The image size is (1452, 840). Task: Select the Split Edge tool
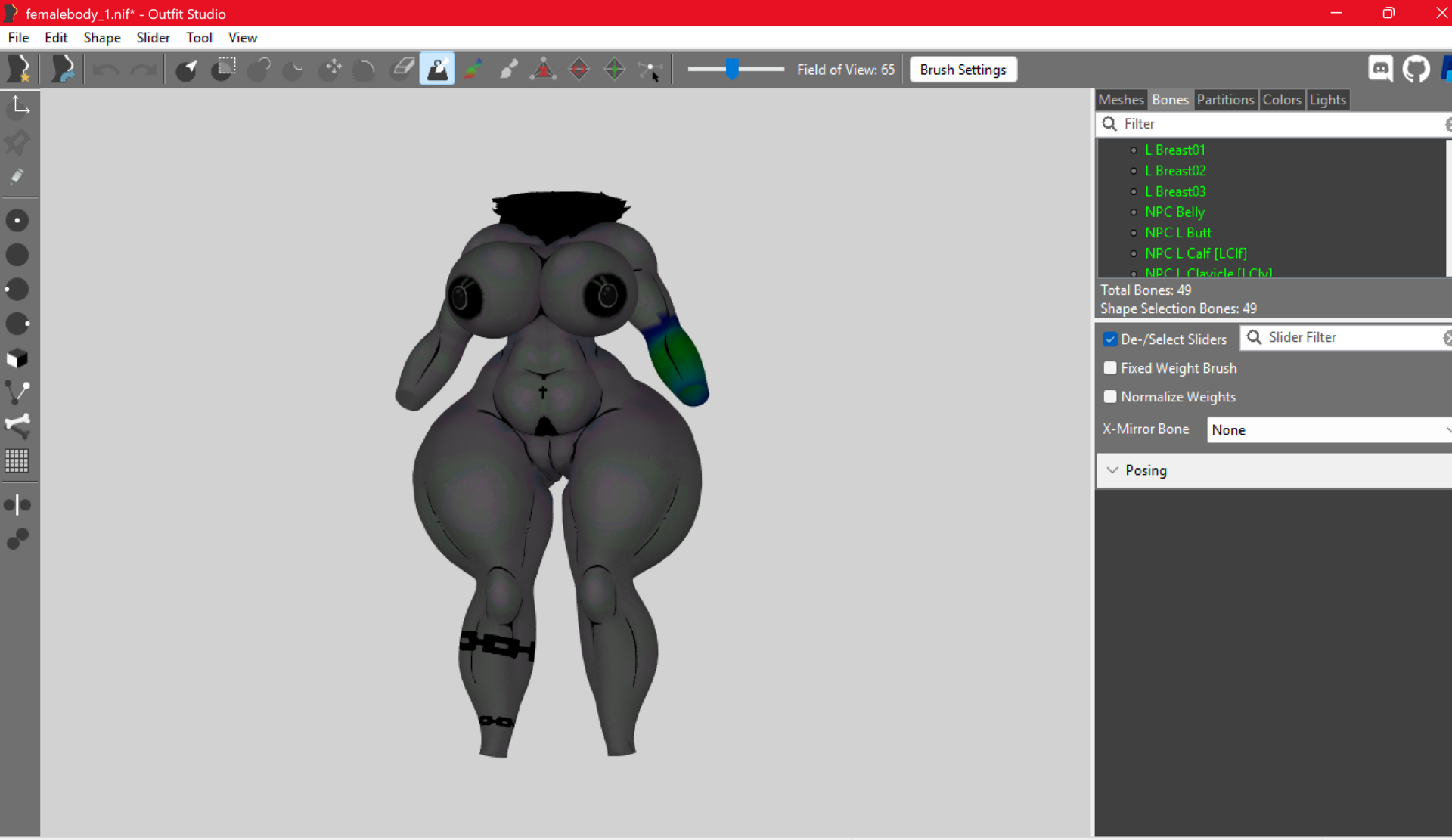click(615, 70)
